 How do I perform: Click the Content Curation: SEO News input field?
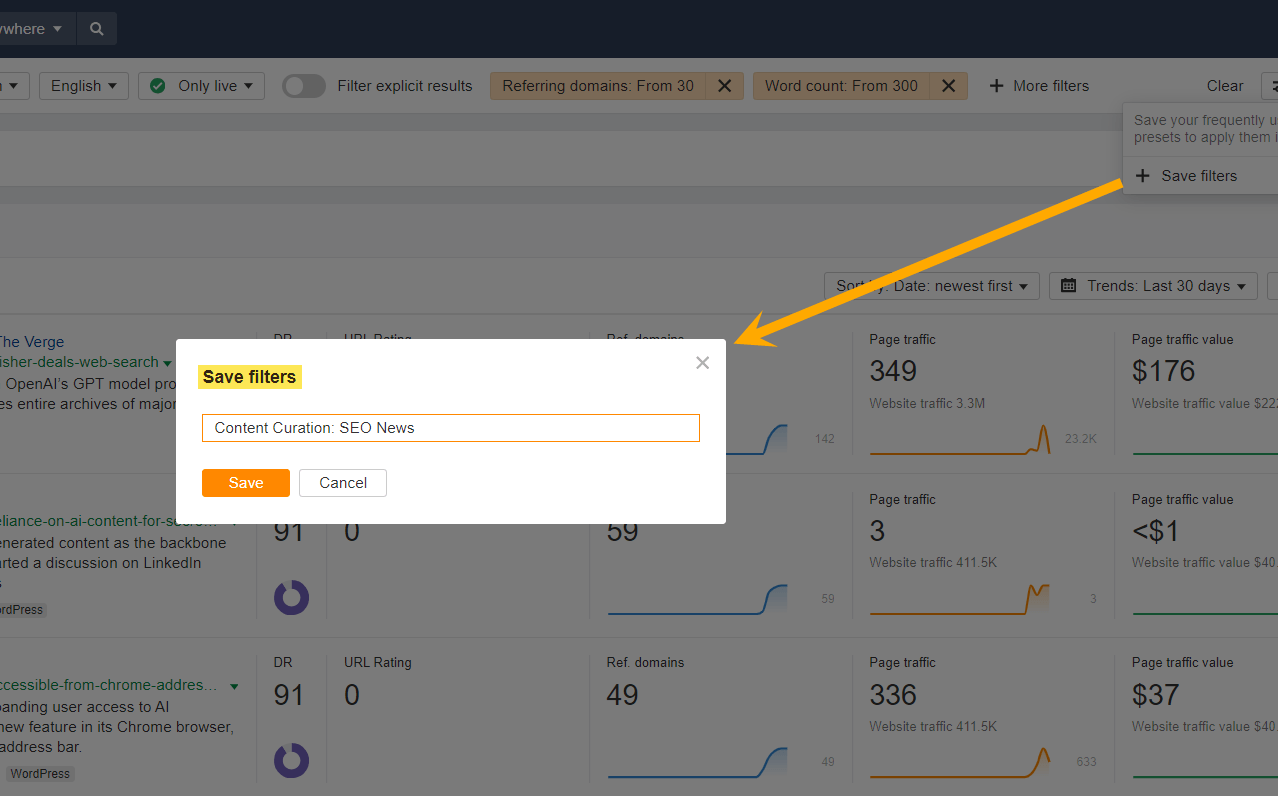[450, 428]
